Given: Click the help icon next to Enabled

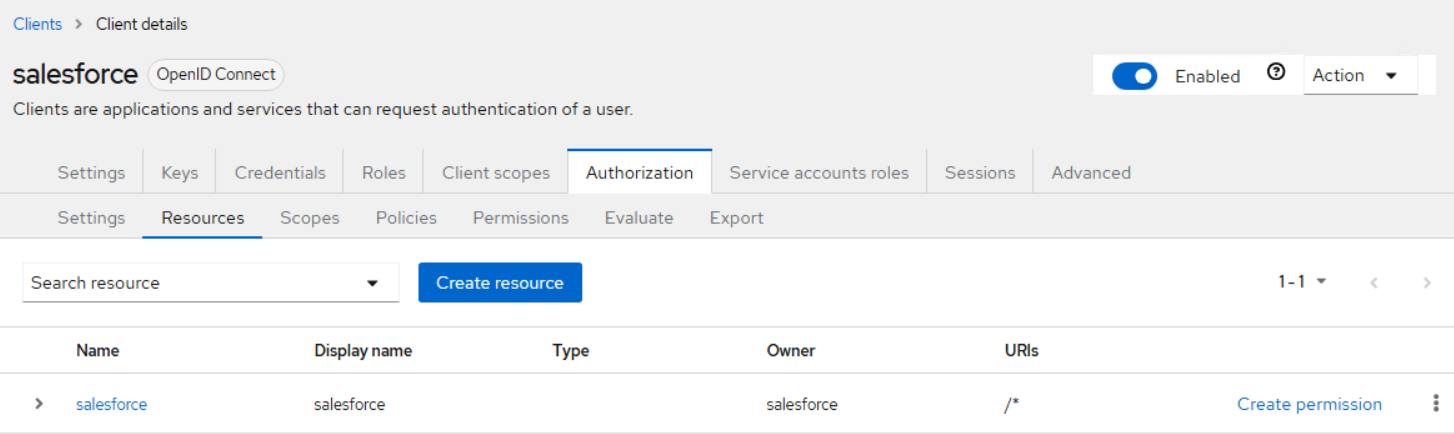Looking at the screenshot, I should [x=1275, y=73].
